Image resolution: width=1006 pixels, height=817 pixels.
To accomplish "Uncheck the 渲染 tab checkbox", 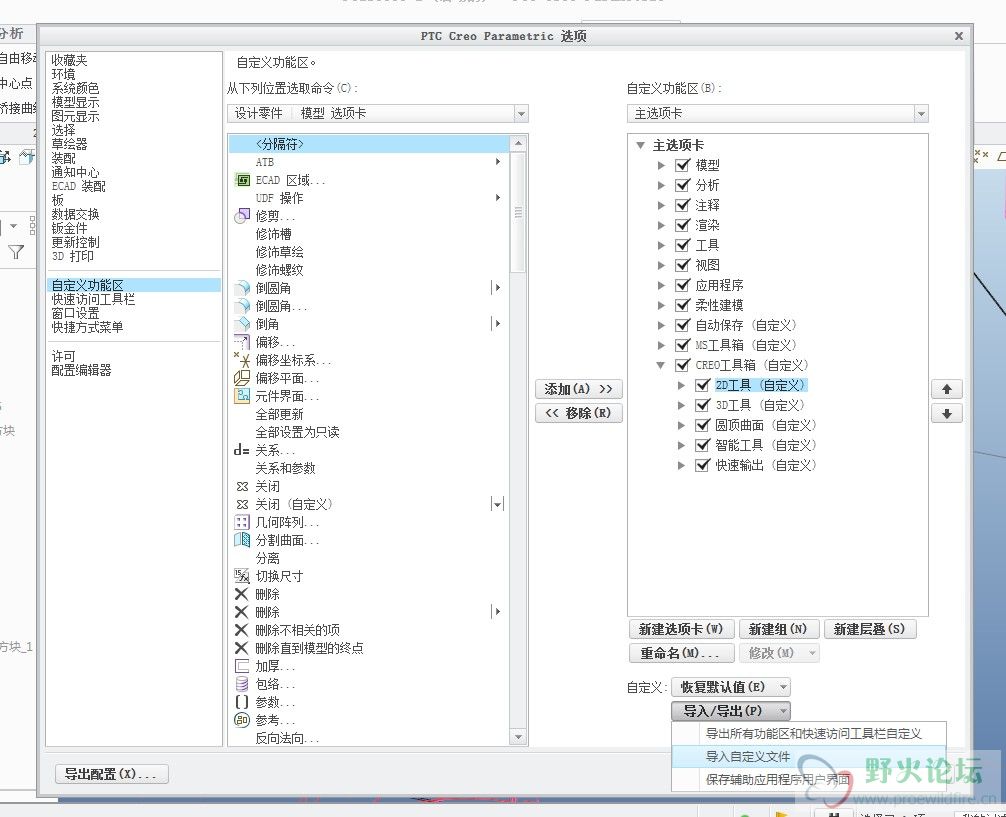I will 683,225.
